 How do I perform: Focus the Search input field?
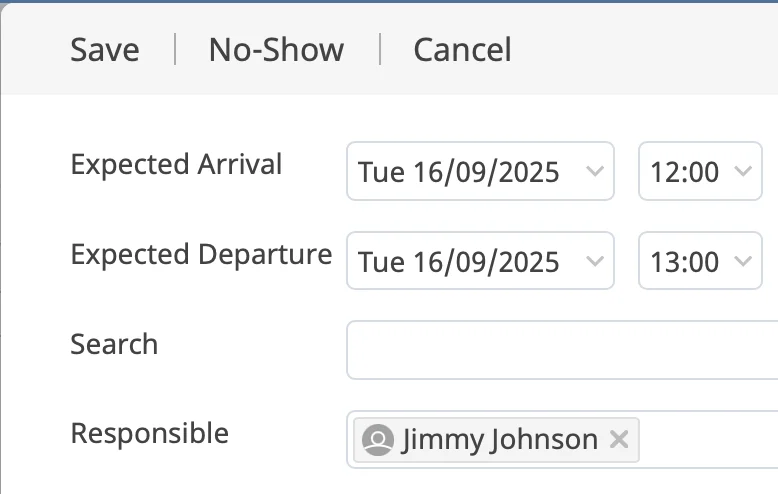[562, 350]
